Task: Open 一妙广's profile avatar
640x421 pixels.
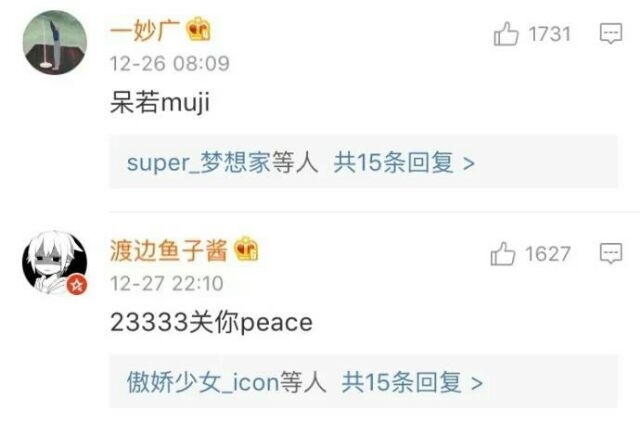Action: click(x=55, y=42)
